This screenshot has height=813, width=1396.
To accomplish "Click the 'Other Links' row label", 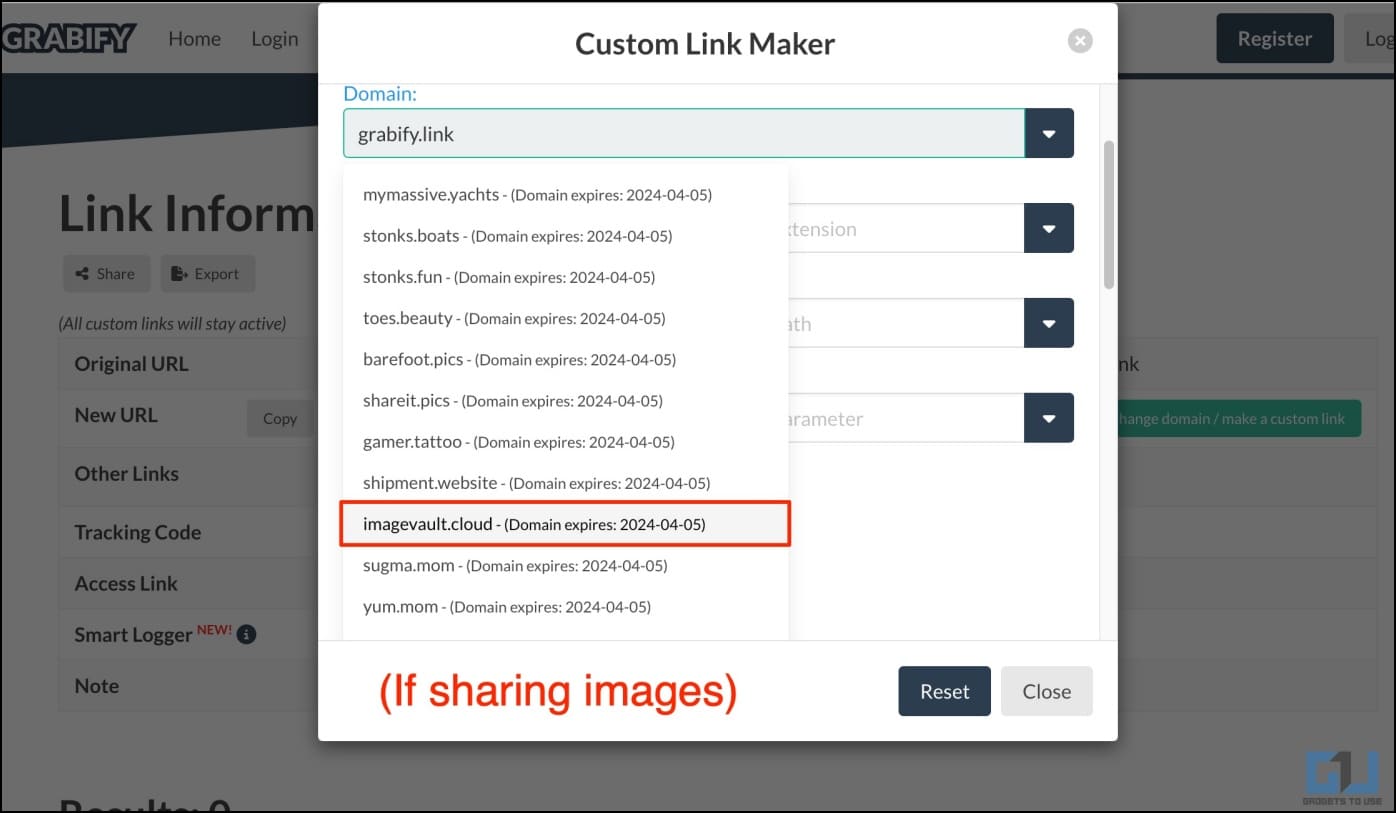I will (127, 474).
